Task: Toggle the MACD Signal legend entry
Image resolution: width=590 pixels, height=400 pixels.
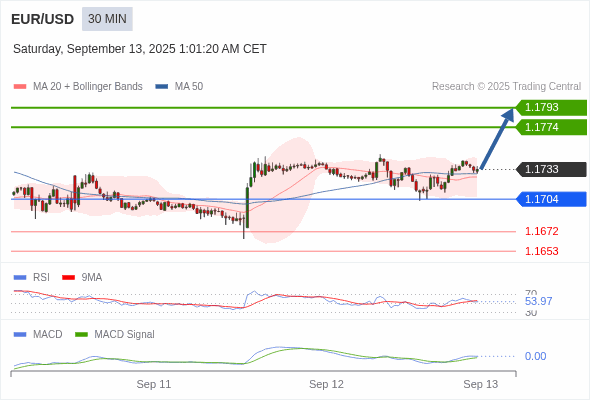Action: [x=115, y=334]
